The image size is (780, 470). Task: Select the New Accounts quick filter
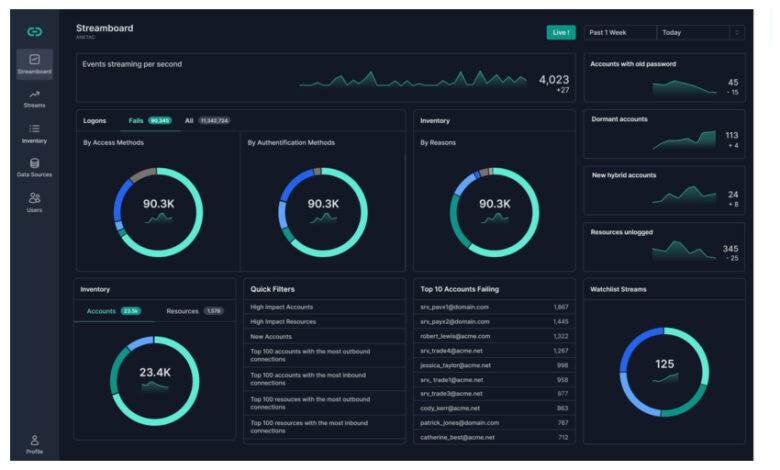point(271,337)
